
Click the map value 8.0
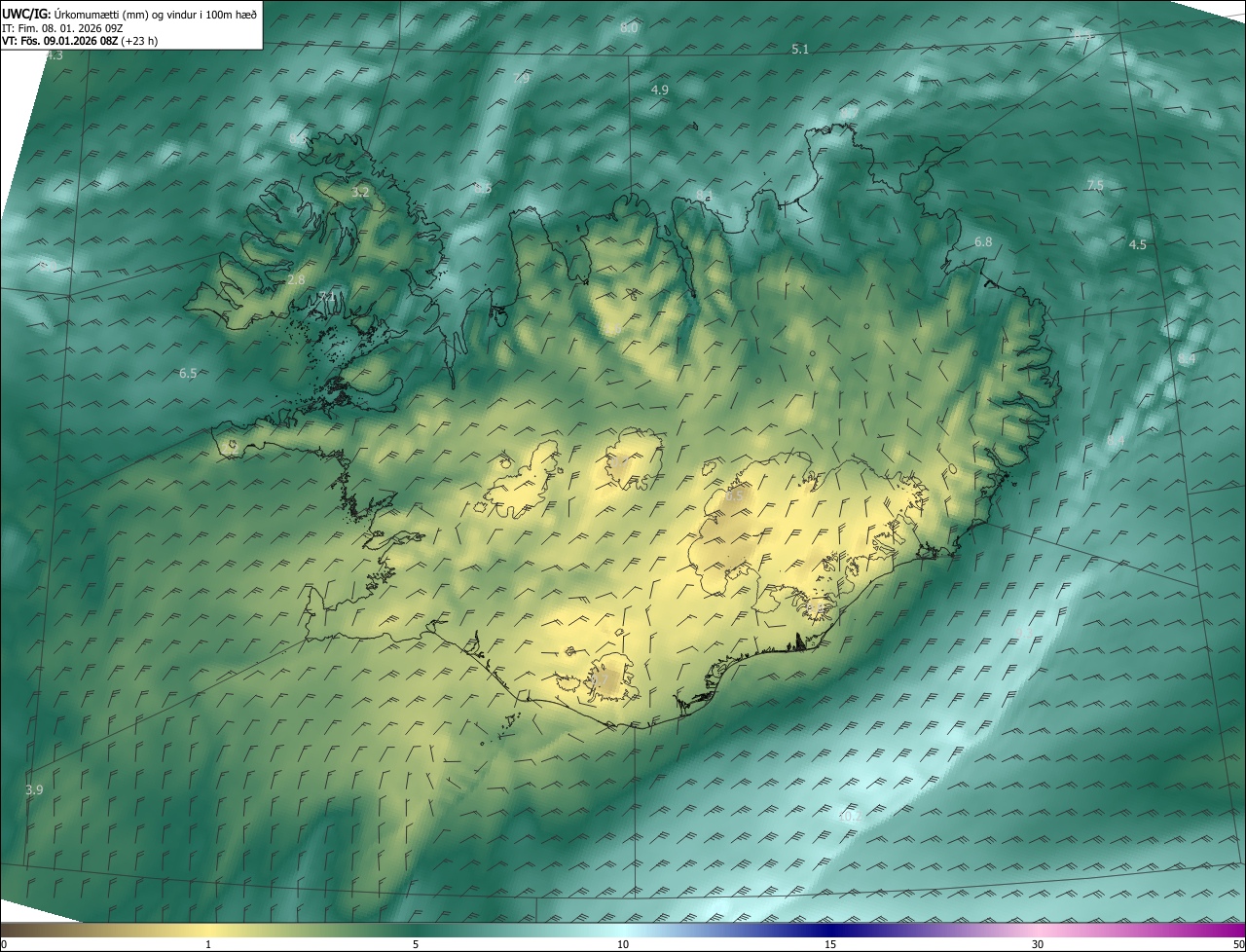pos(629,28)
